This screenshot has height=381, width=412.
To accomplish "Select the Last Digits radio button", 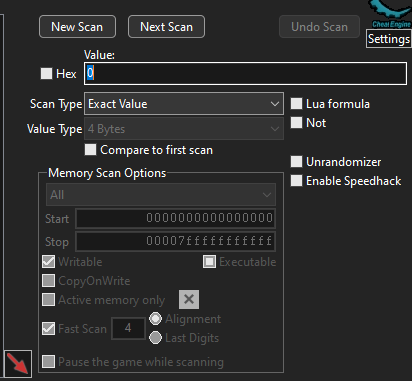I will pos(155,338).
